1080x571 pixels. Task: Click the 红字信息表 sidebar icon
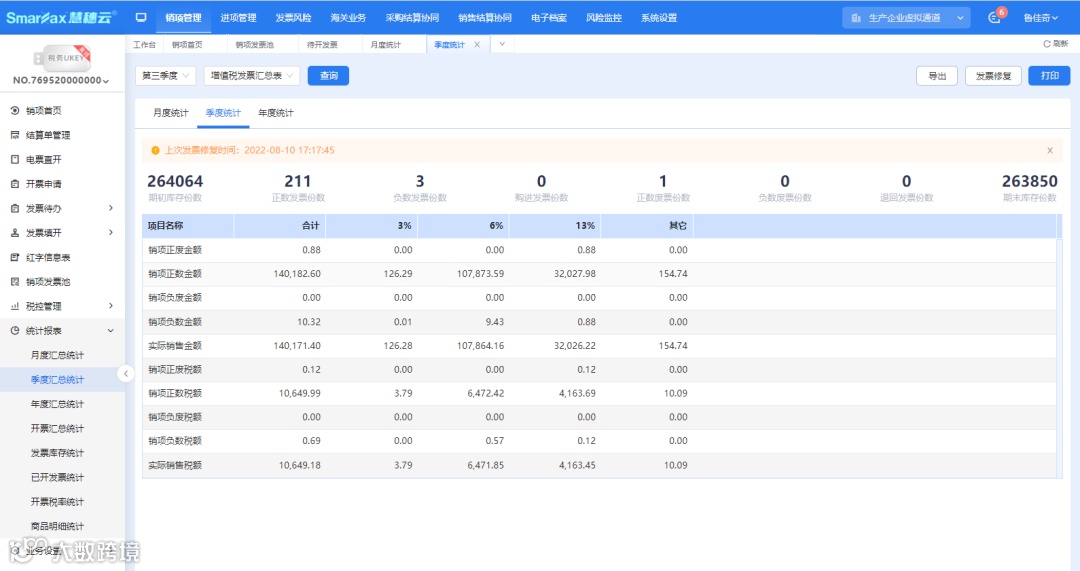coord(14,257)
